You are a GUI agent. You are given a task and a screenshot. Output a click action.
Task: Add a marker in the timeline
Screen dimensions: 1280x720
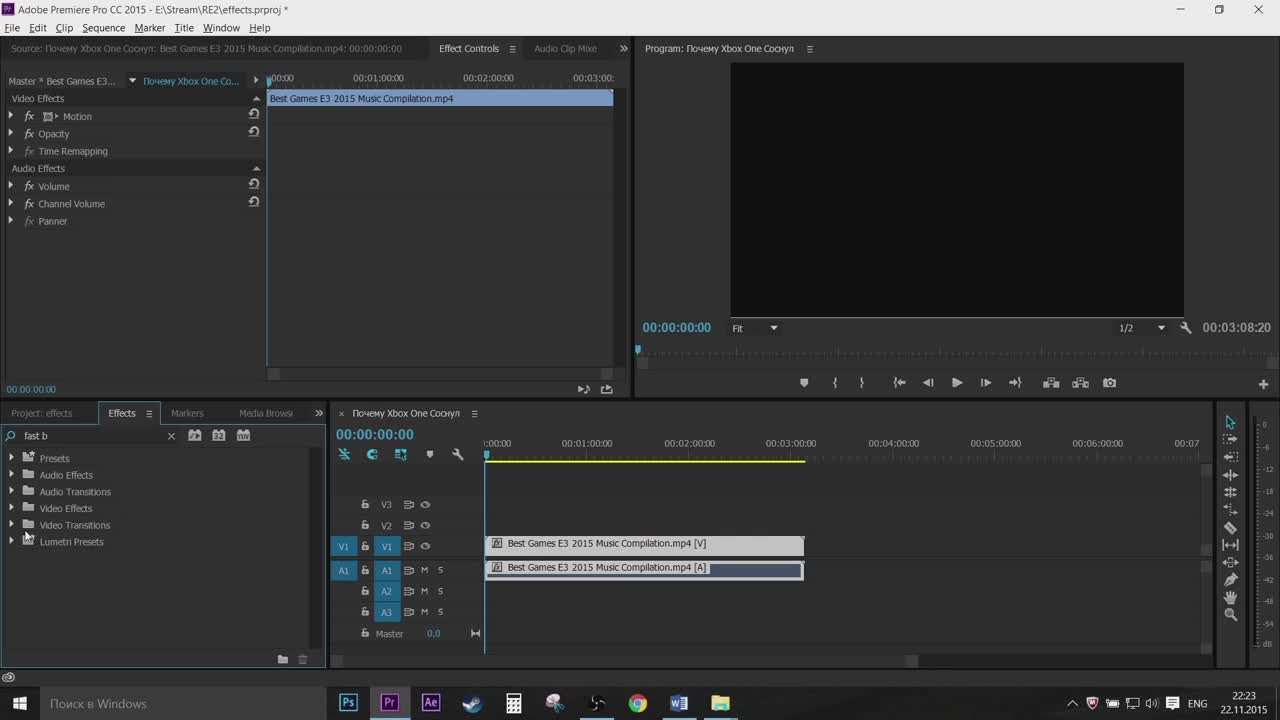click(430, 454)
